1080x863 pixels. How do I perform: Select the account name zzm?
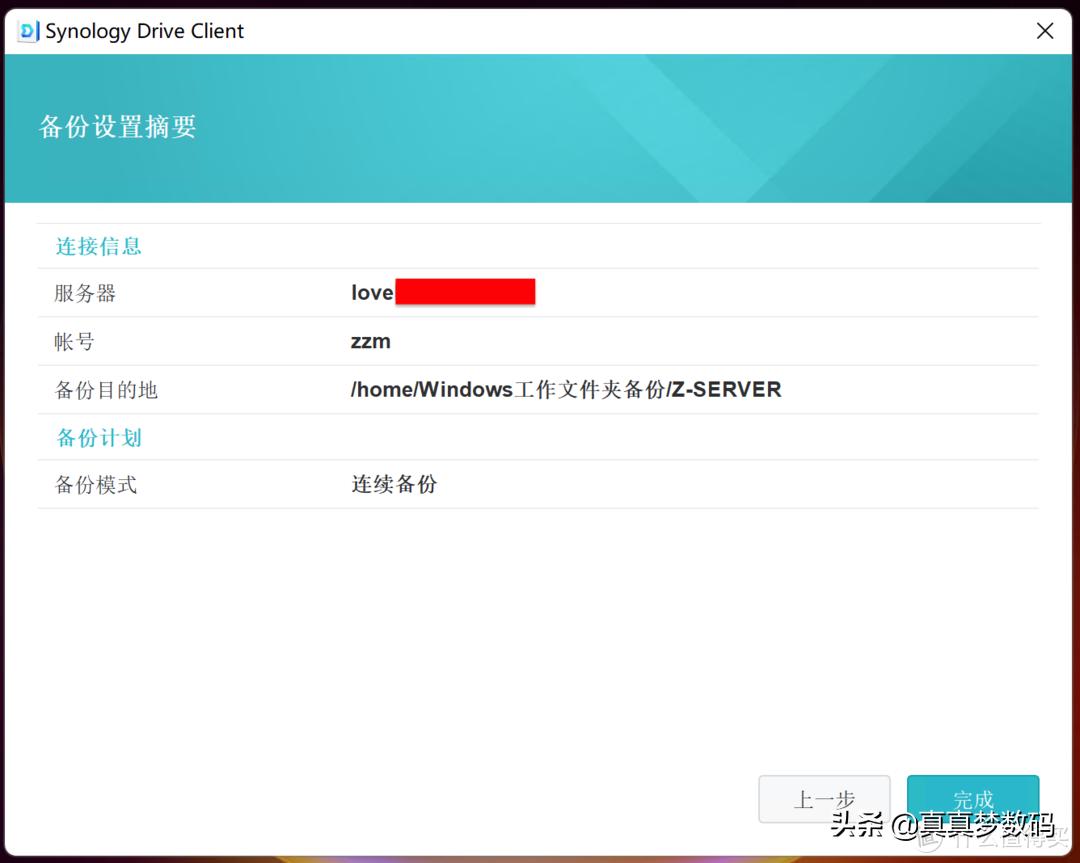click(x=369, y=341)
